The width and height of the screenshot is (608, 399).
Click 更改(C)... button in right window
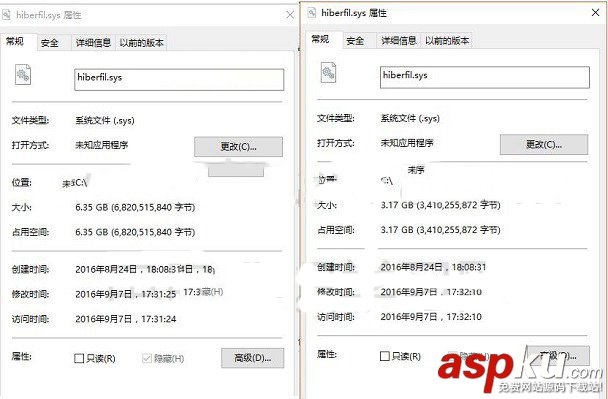544,144
